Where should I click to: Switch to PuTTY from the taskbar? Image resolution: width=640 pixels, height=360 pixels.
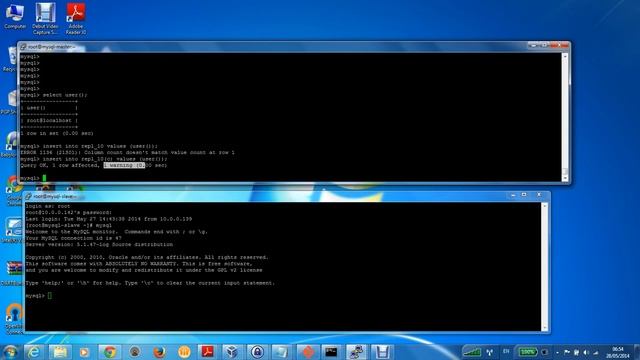[356, 352]
